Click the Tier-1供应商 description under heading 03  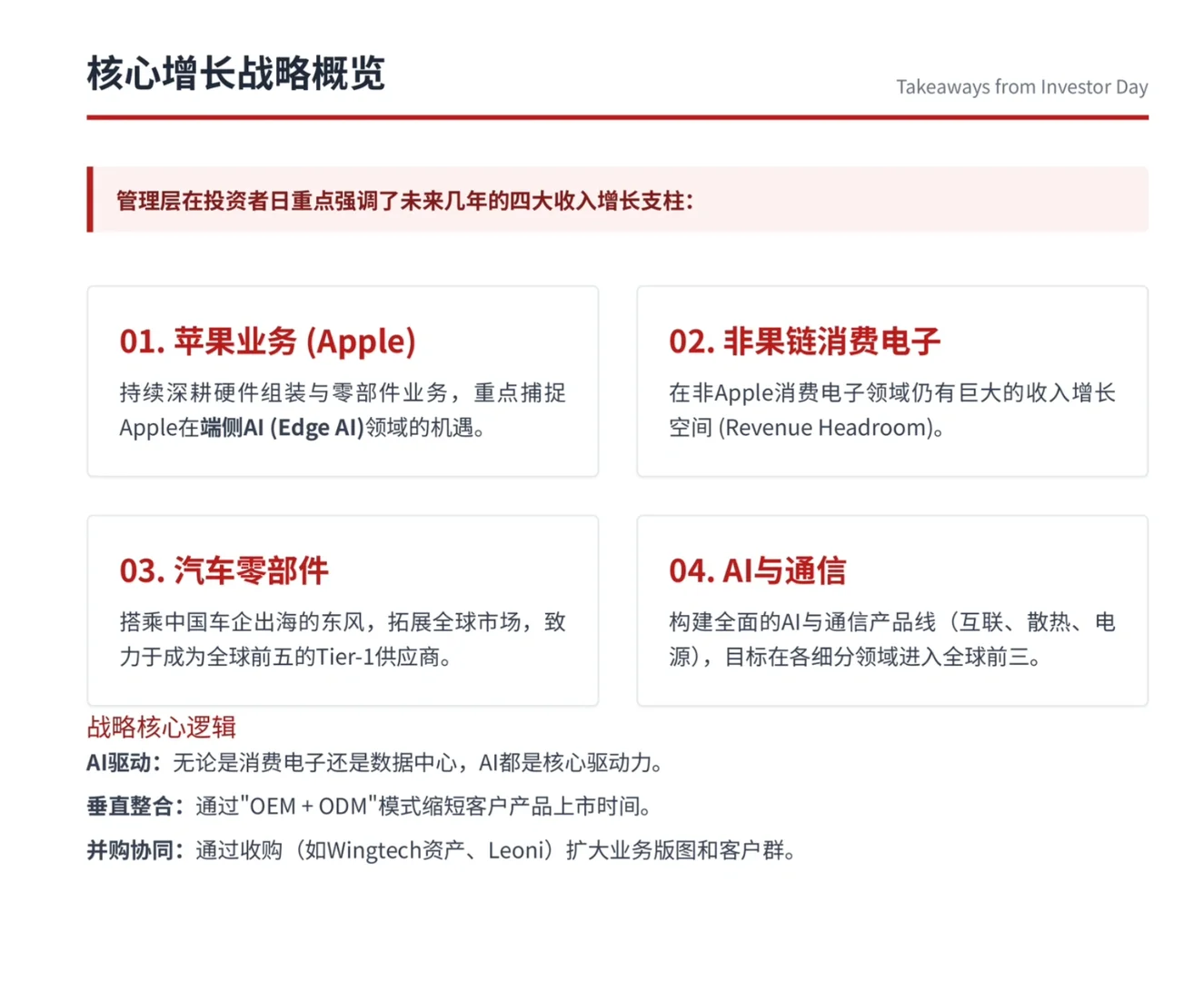click(343, 639)
